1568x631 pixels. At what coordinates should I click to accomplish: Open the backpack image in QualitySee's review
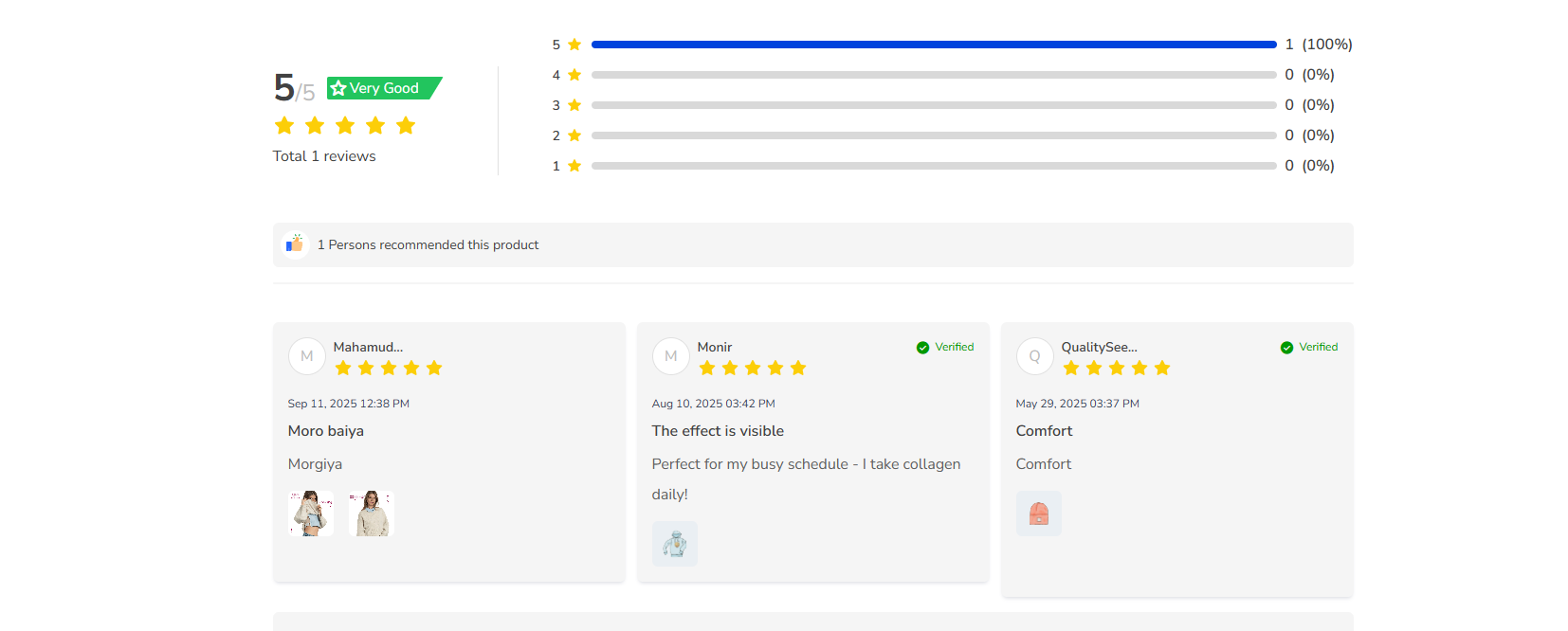[1039, 514]
